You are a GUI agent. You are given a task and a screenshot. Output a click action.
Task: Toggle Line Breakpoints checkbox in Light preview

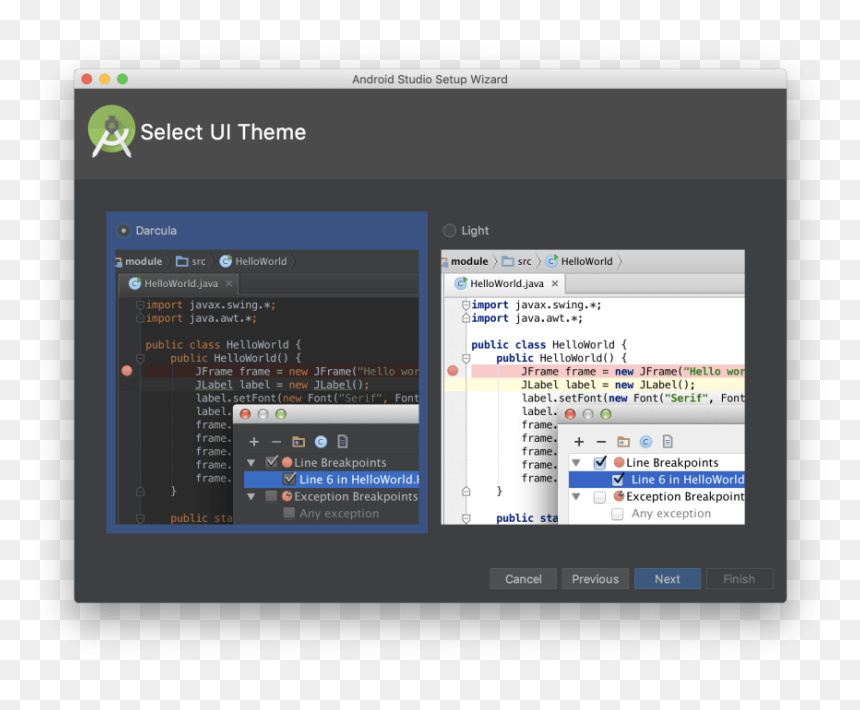pos(600,462)
